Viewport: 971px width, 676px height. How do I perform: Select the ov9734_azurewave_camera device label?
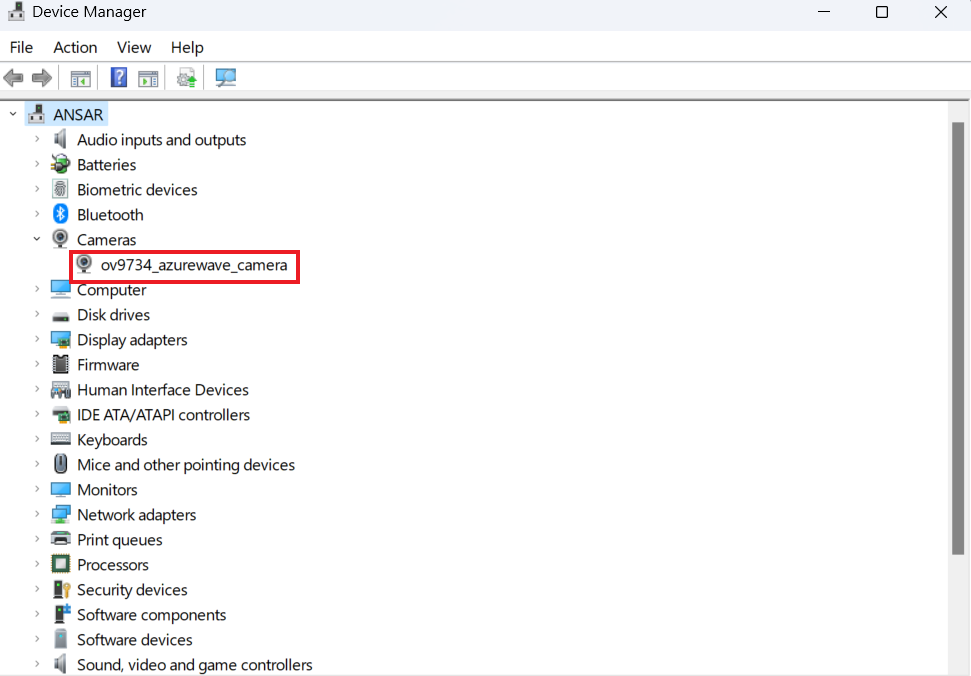click(x=194, y=265)
